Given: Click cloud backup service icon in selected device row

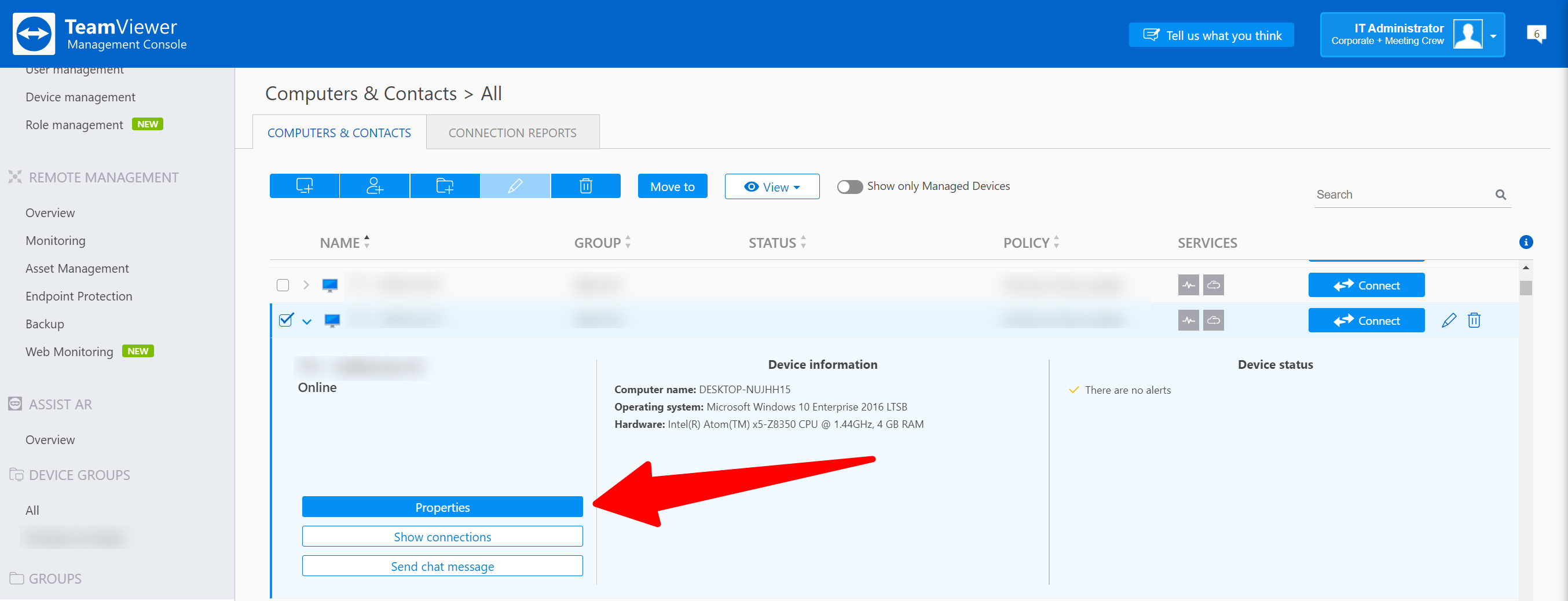Looking at the screenshot, I should 1213,320.
